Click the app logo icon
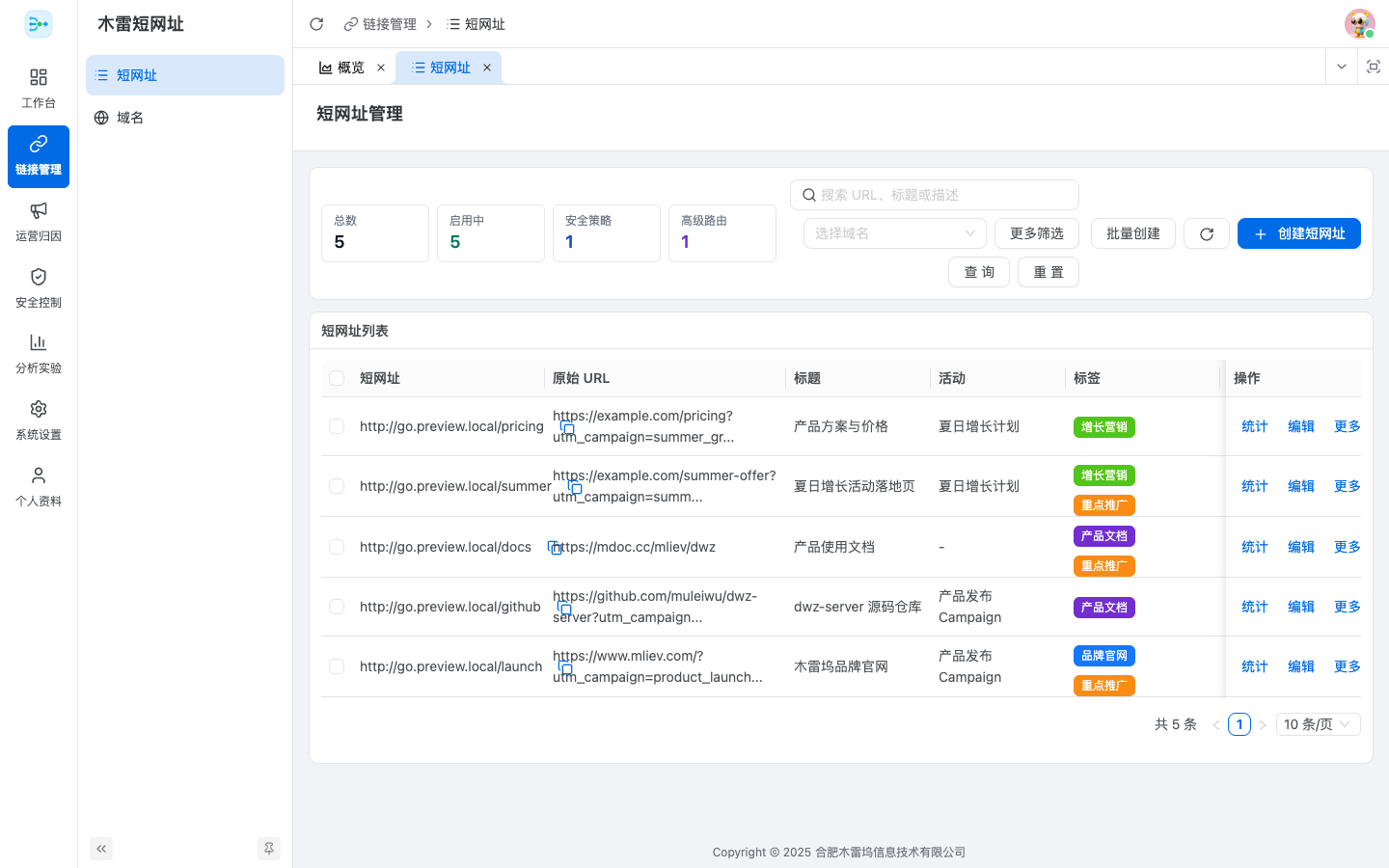Viewport: 1389px width, 868px height. click(39, 24)
